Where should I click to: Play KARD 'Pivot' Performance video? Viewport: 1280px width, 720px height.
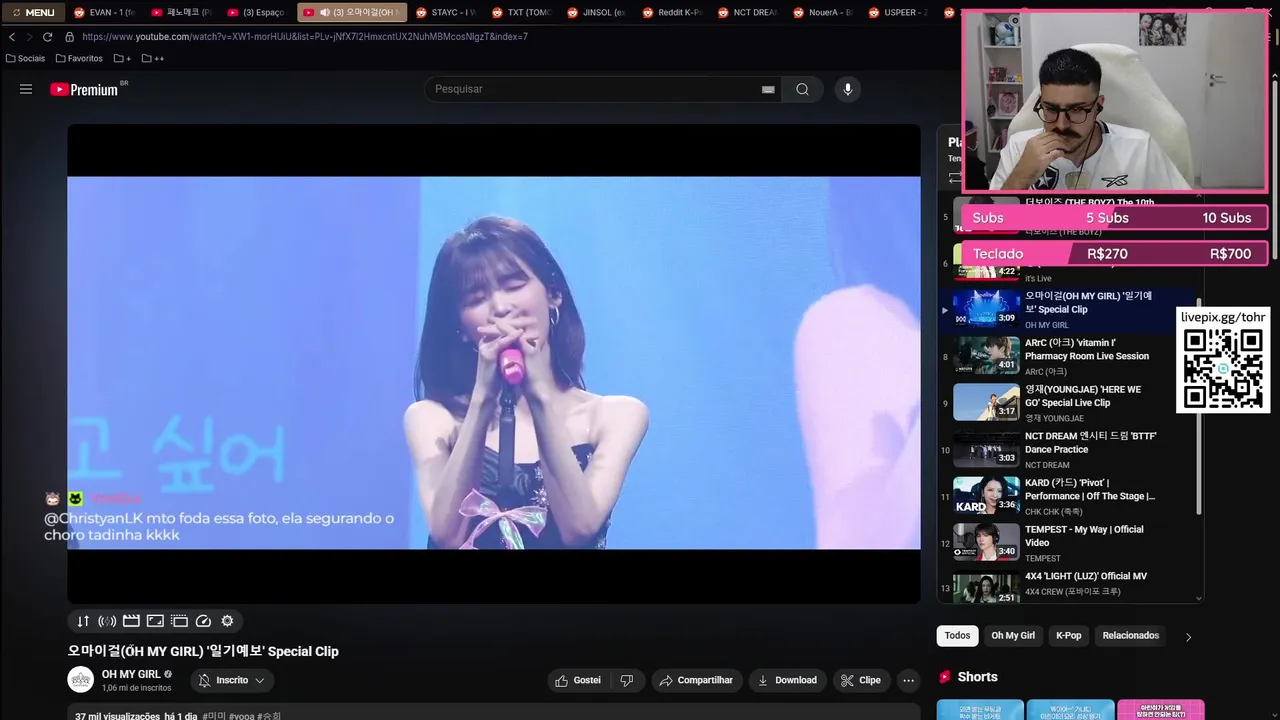pyautogui.click(x=1065, y=495)
